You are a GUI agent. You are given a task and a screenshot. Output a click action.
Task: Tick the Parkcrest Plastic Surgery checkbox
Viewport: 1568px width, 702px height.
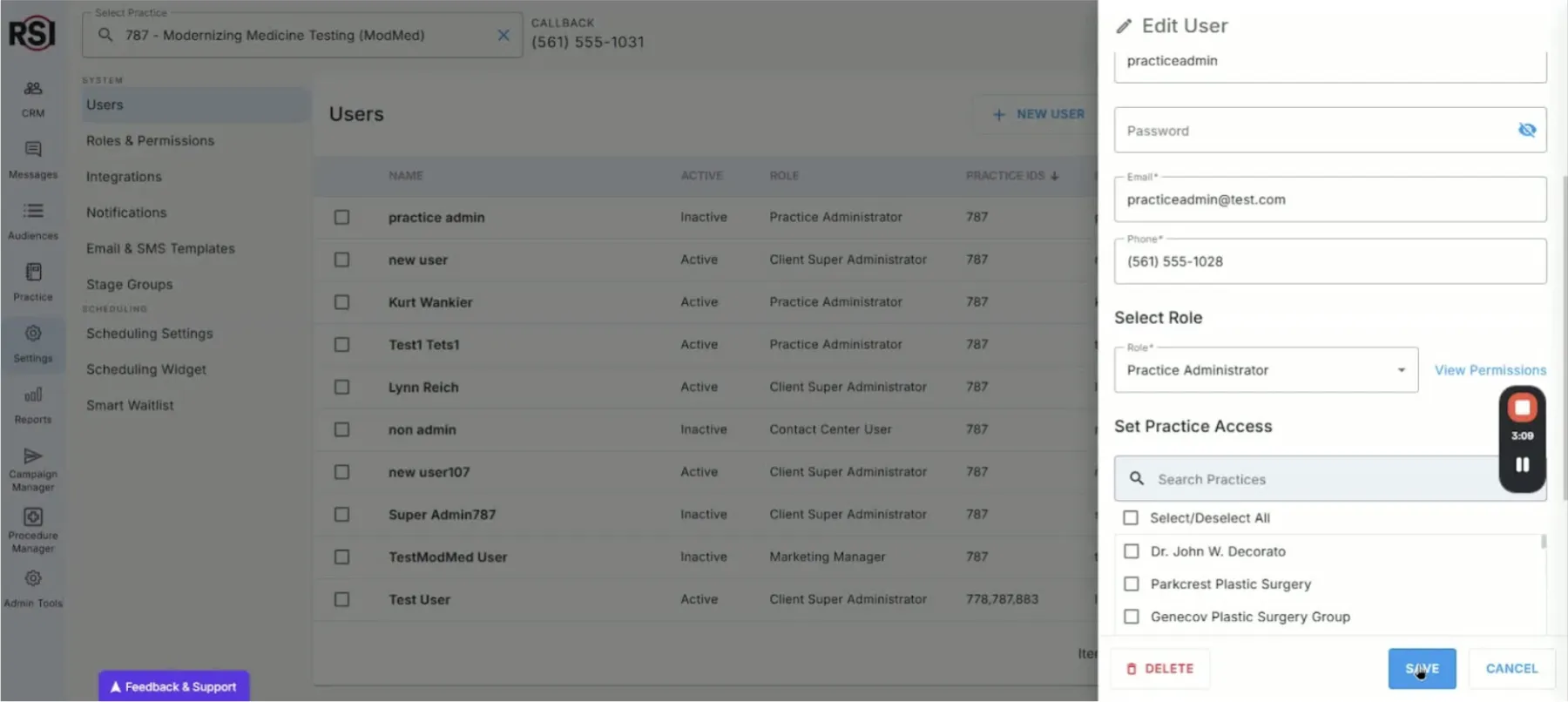pos(1132,584)
